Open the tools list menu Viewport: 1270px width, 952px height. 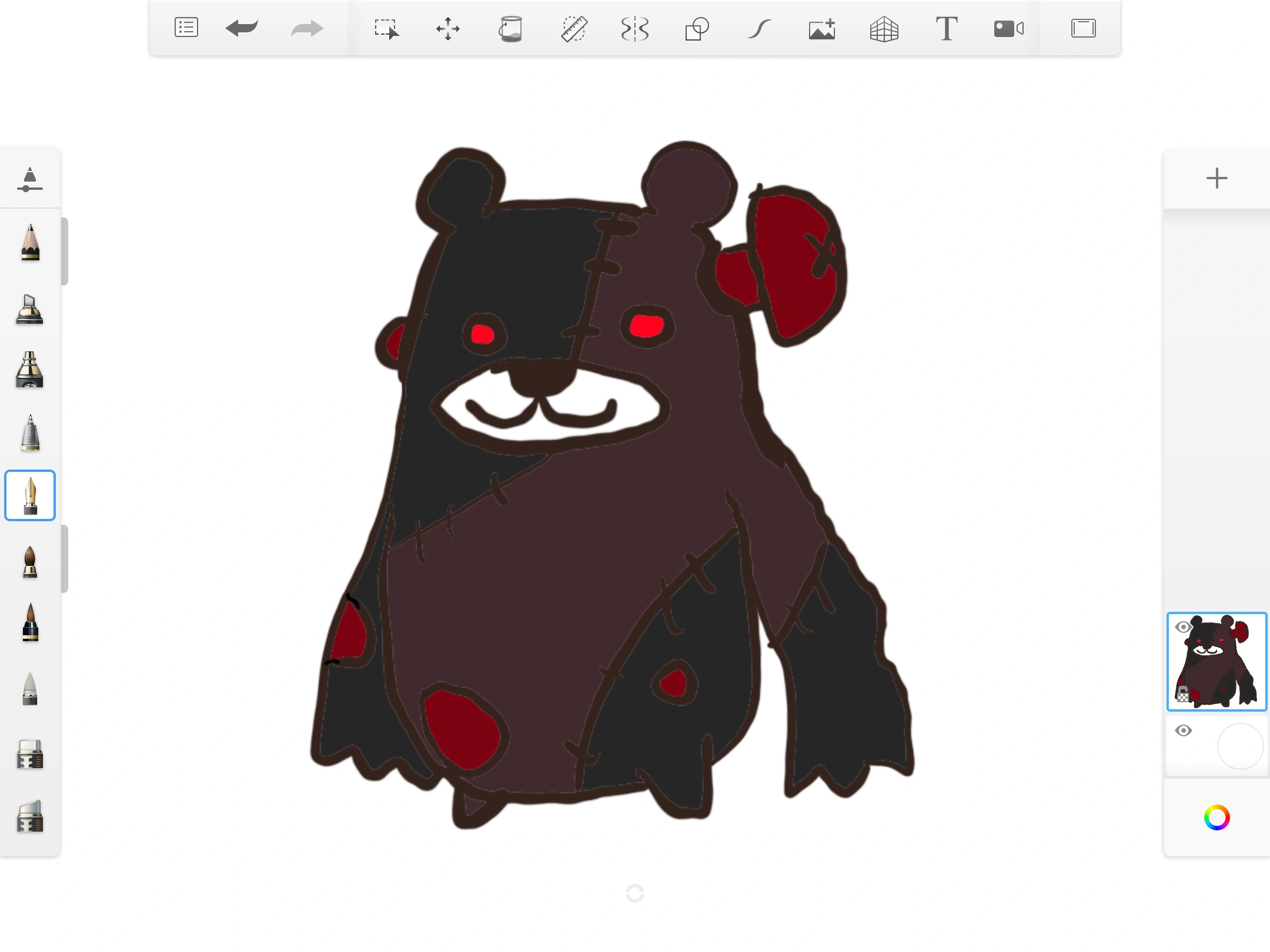pyautogui.click(x=186, y=28)
